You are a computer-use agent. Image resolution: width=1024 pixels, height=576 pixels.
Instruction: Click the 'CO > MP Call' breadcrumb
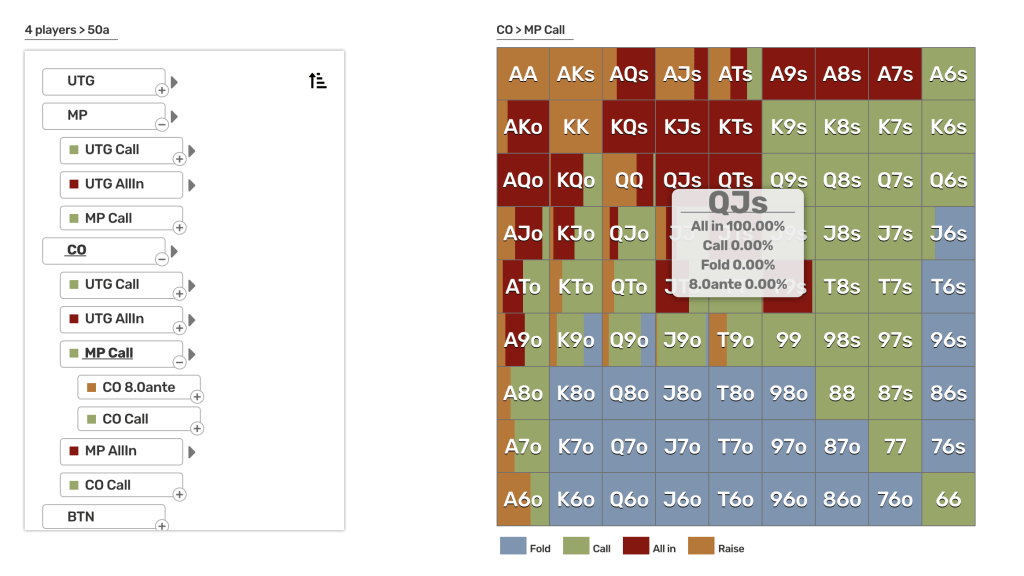[531, 31]
